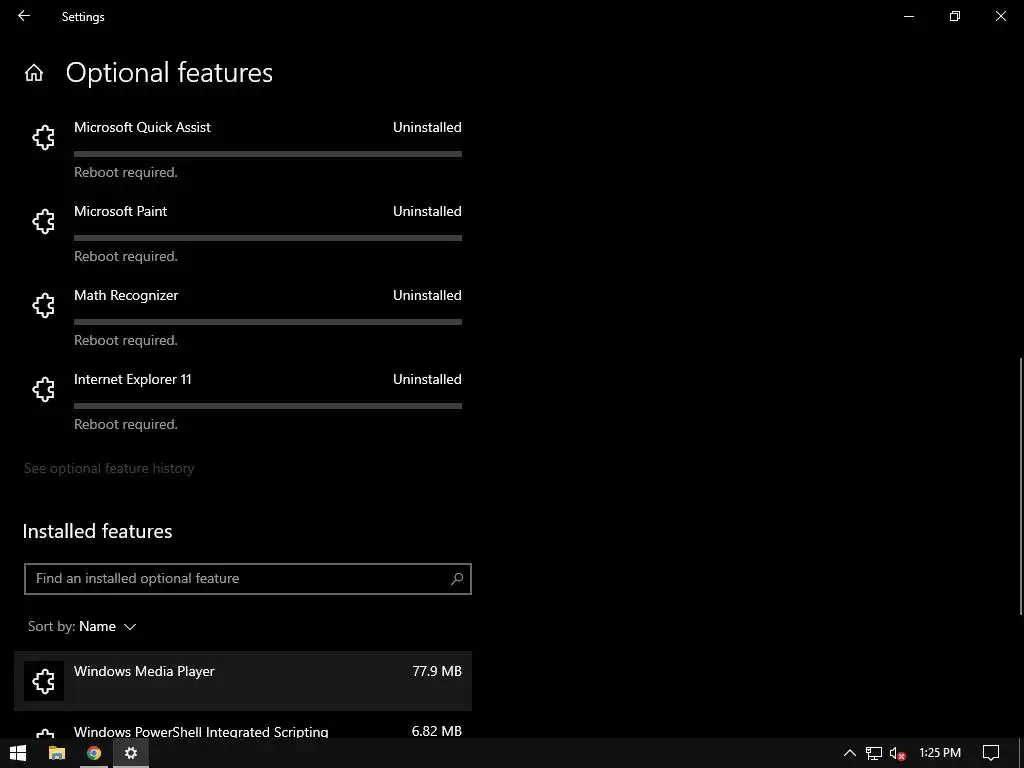Go to Settings home via house icon
Viewport: 1024px width, 768px height.
[34, 72]
